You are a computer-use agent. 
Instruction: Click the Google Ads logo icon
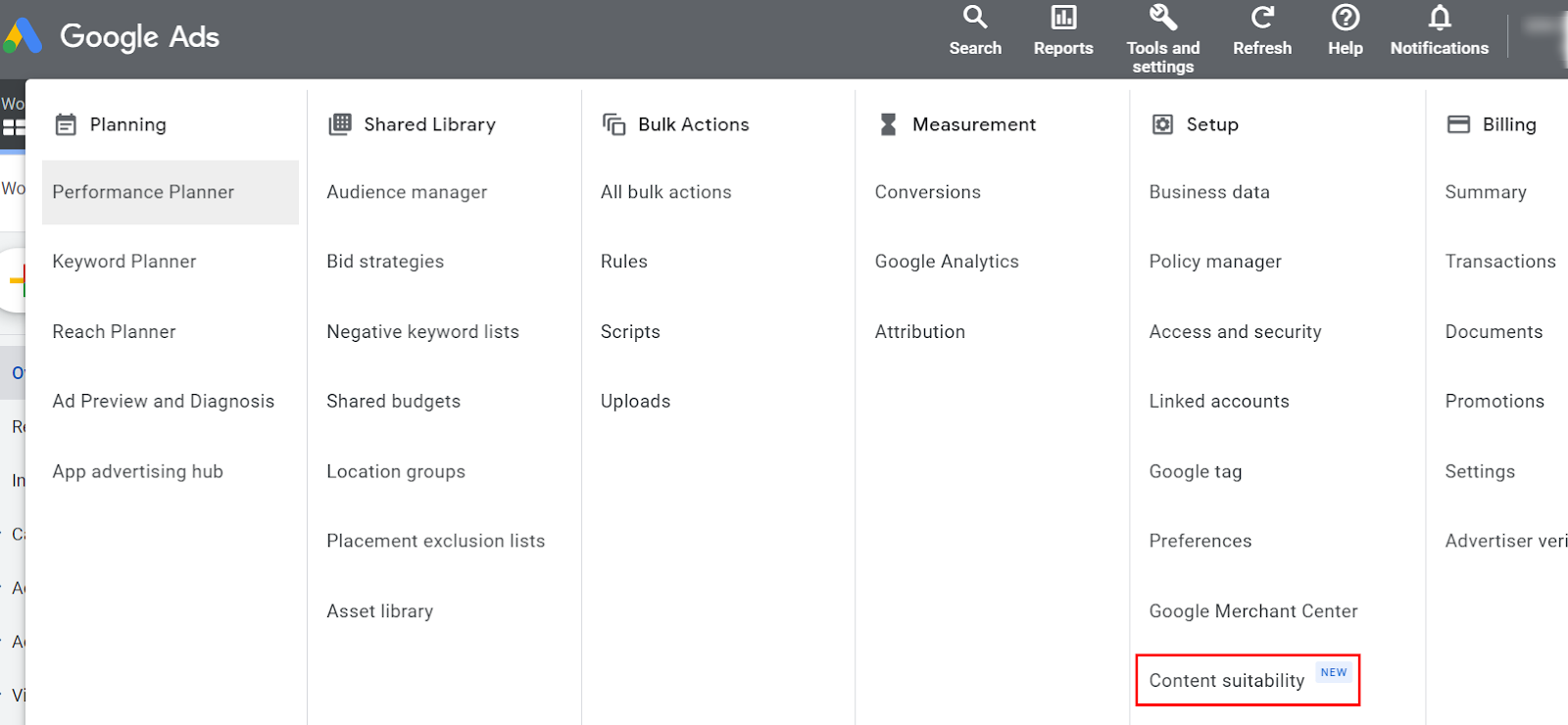[x=23, y=36]
